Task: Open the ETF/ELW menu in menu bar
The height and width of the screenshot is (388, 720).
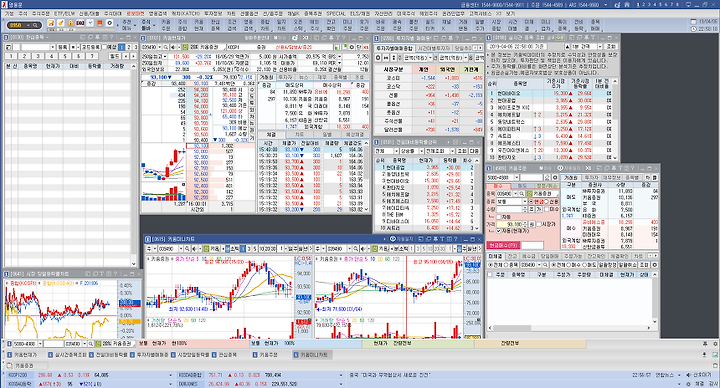Action: 64,14
